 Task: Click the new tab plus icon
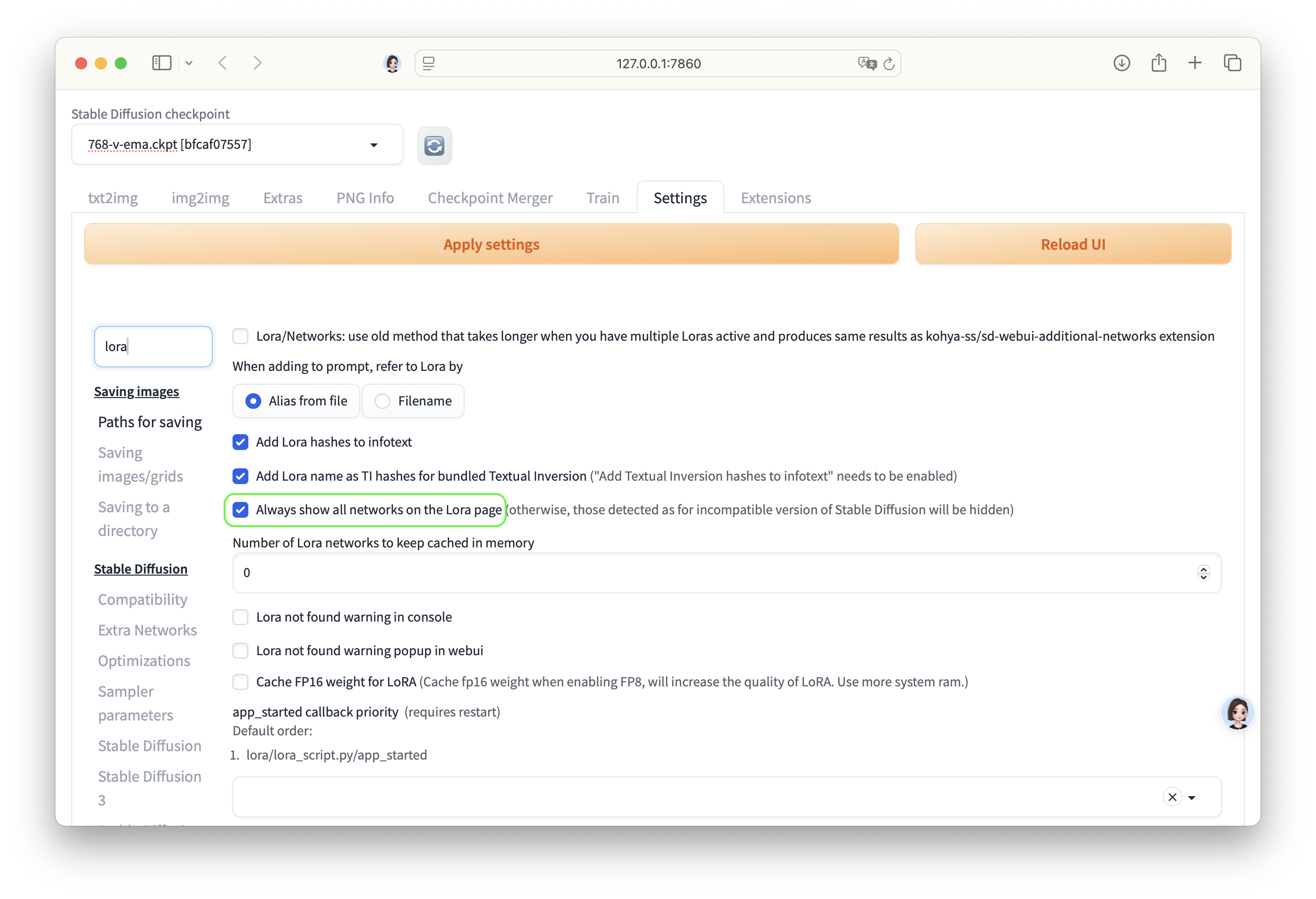tap(1195, 63)
